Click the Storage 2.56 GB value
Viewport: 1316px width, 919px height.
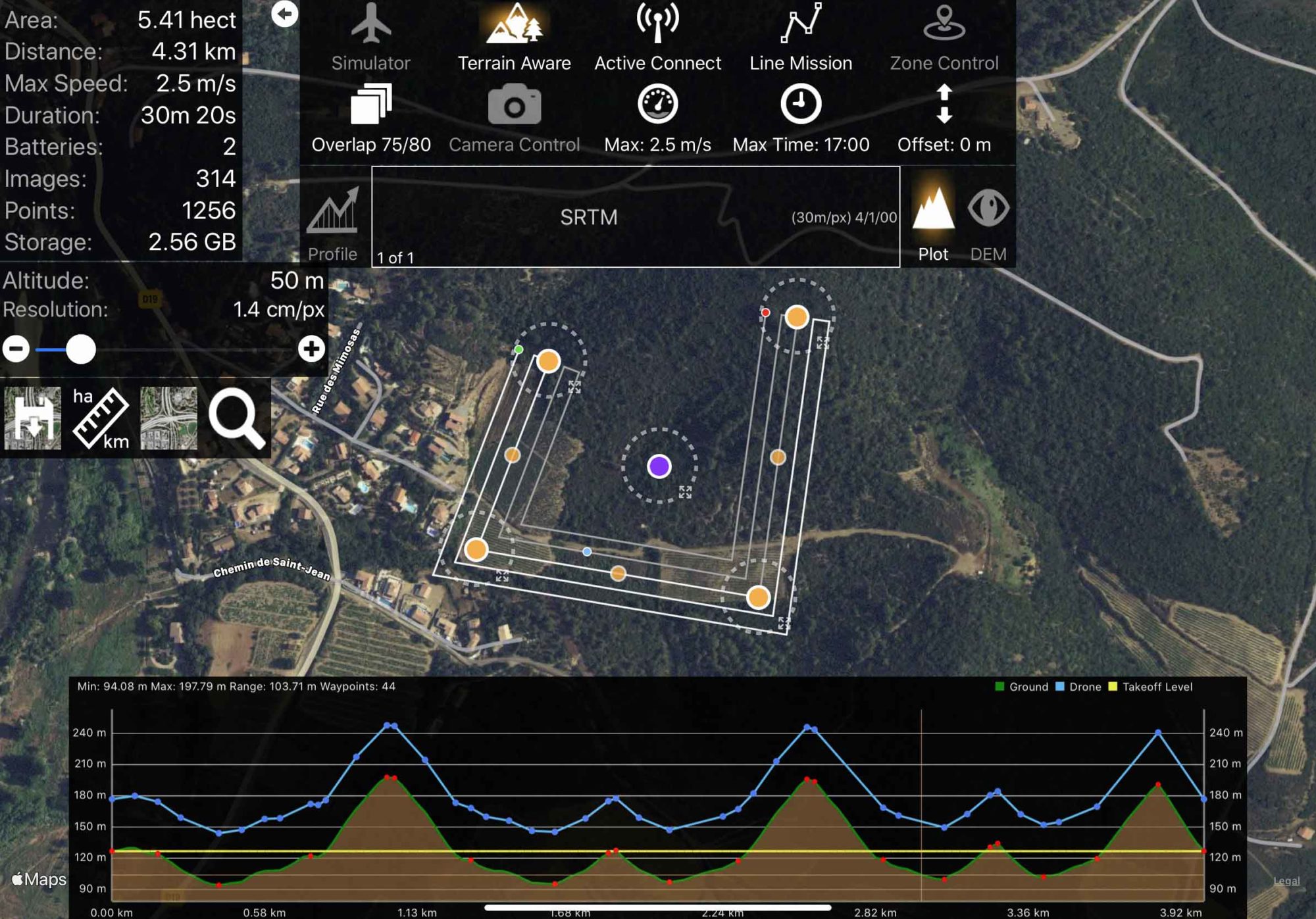pyautogui.click(x=192, y=242)
